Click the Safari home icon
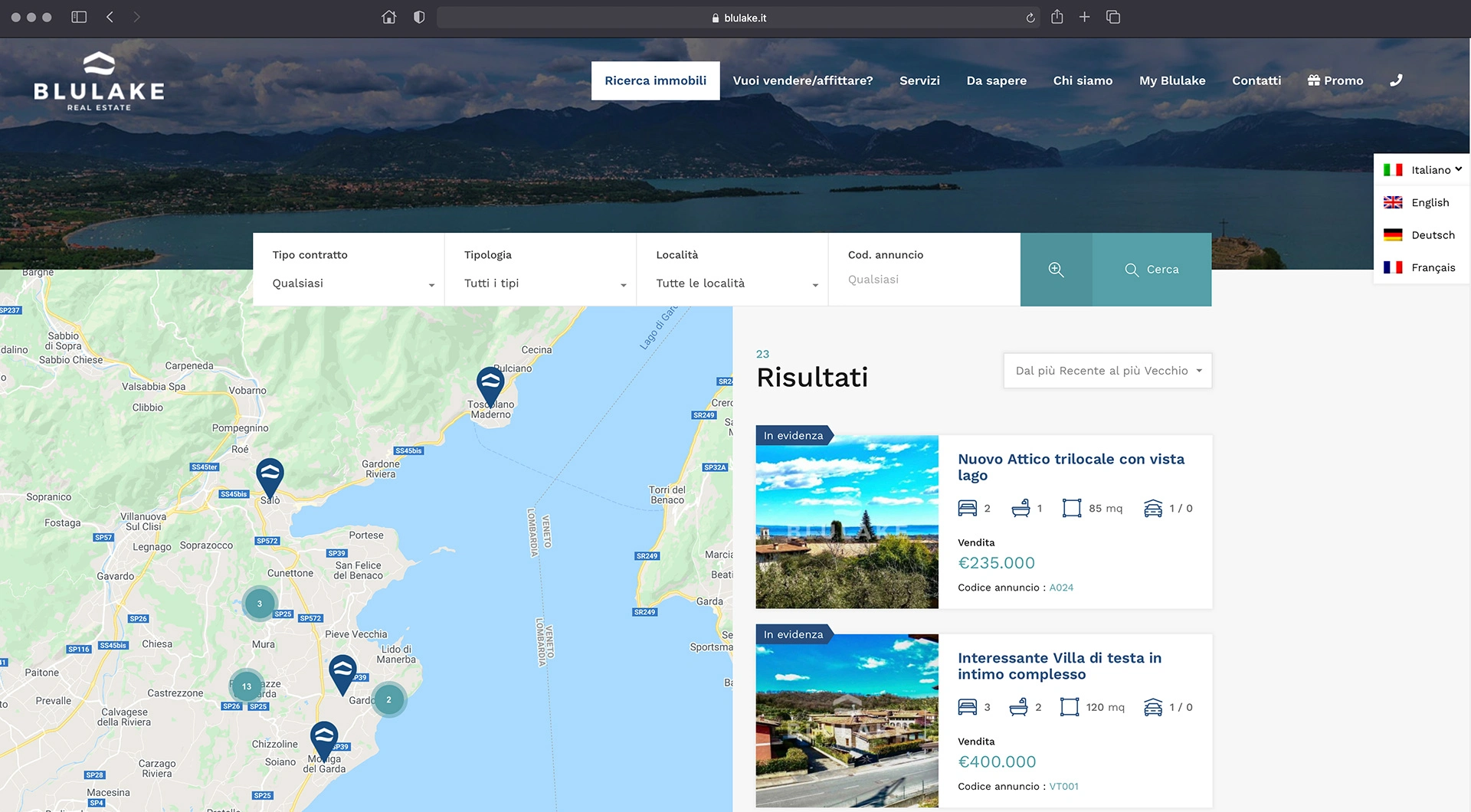The height and width of the screenshot is (812, 1471). point(389,17)
